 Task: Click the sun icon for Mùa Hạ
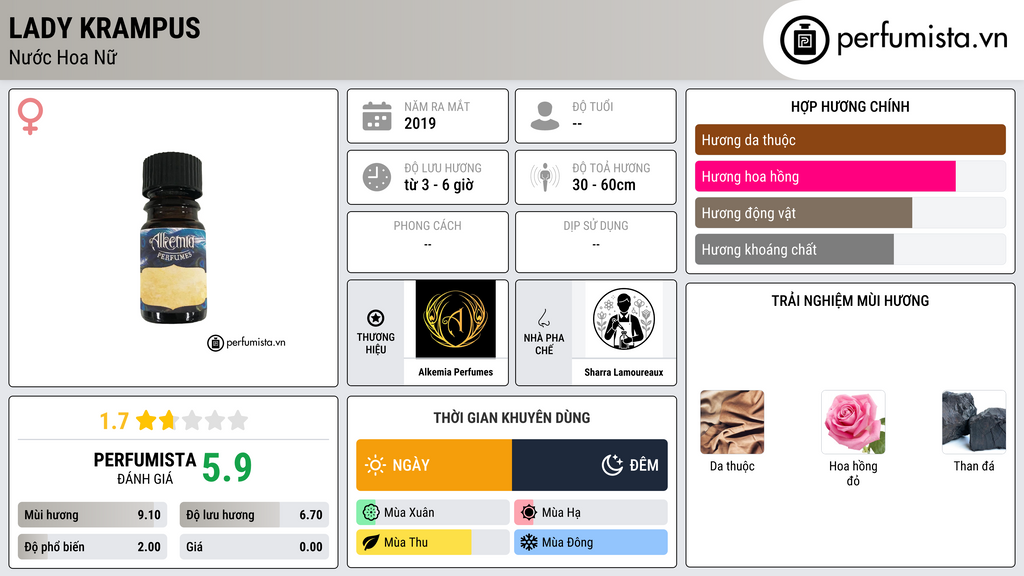[x=528, y=513]
